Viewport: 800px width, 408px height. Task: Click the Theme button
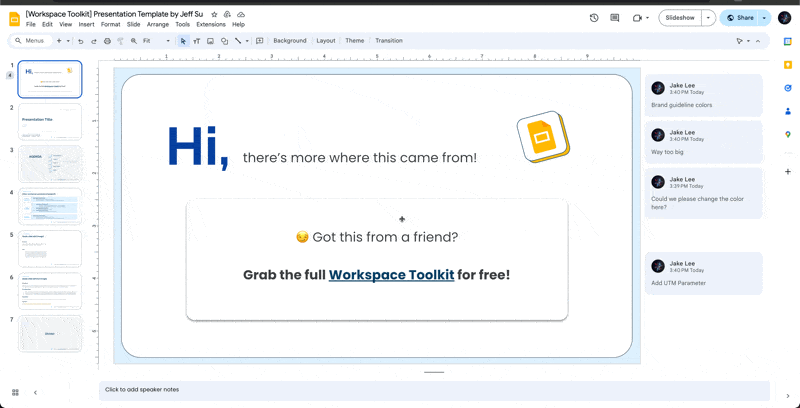[355, 41]
